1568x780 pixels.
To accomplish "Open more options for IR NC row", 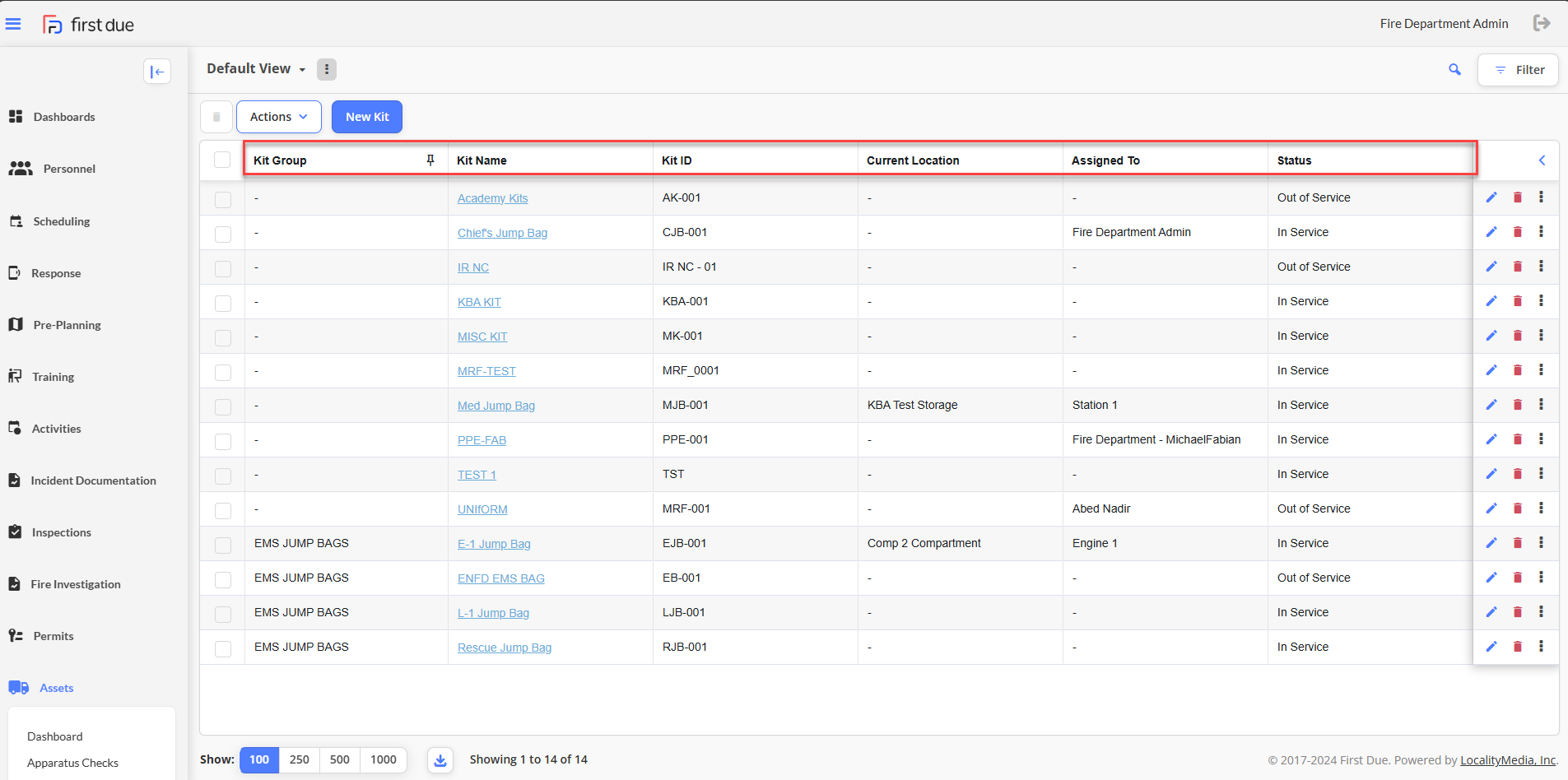I will [x=1542, y=267].
